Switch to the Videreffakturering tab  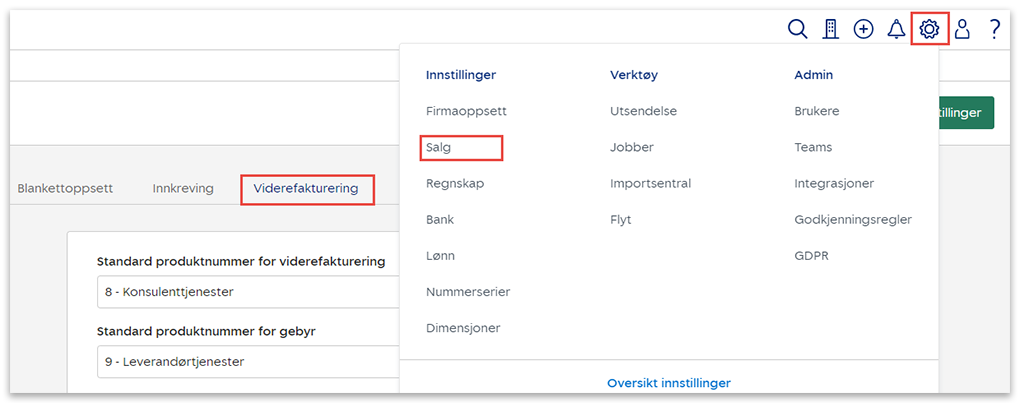pyautogui.click(x=306, y=189)
